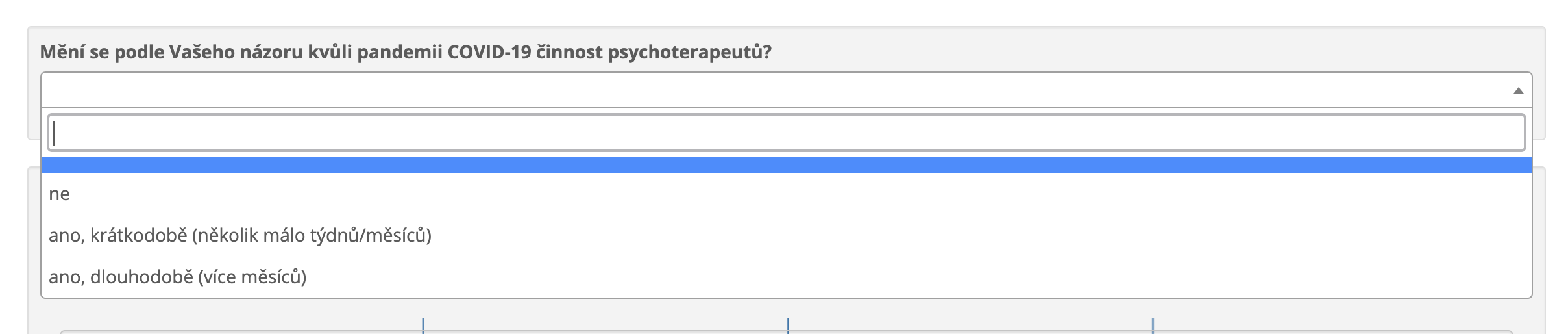
Task: Click the COVID-19 psychotherapists question label
Action: [x=406, y=53]
